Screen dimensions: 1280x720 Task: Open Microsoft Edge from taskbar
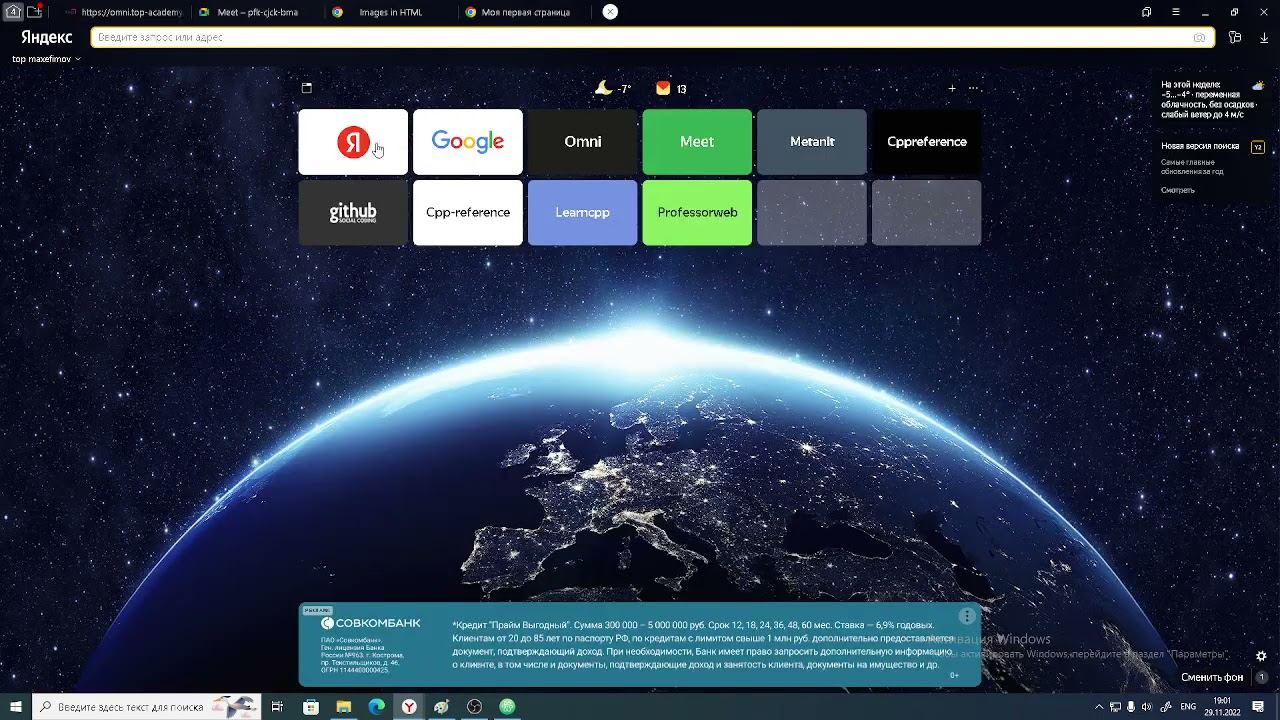point(377,707)
